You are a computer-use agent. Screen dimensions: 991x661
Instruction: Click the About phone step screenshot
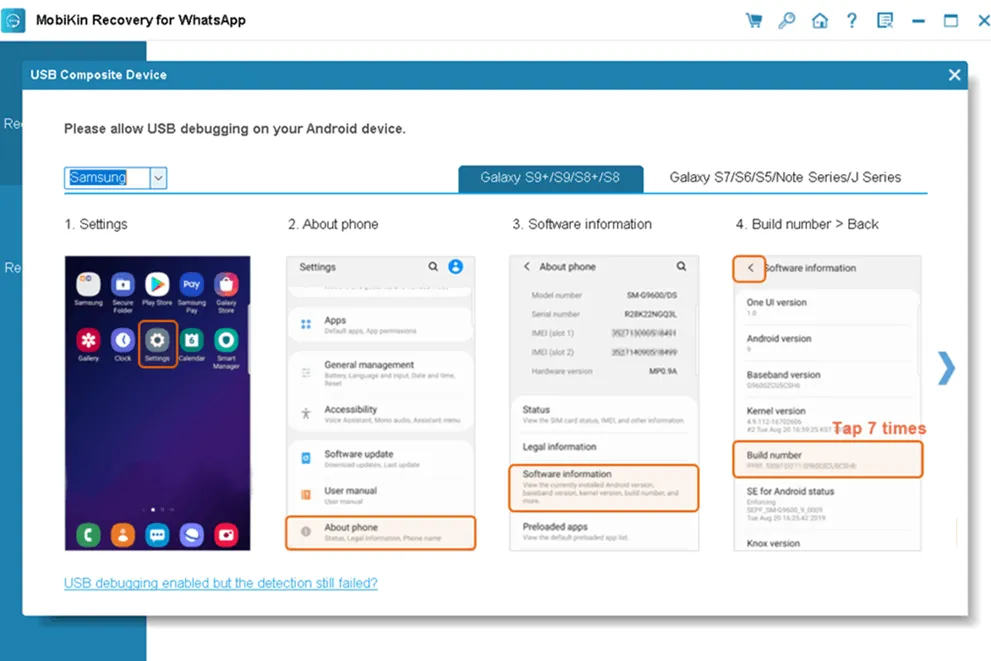coord(380,402)
